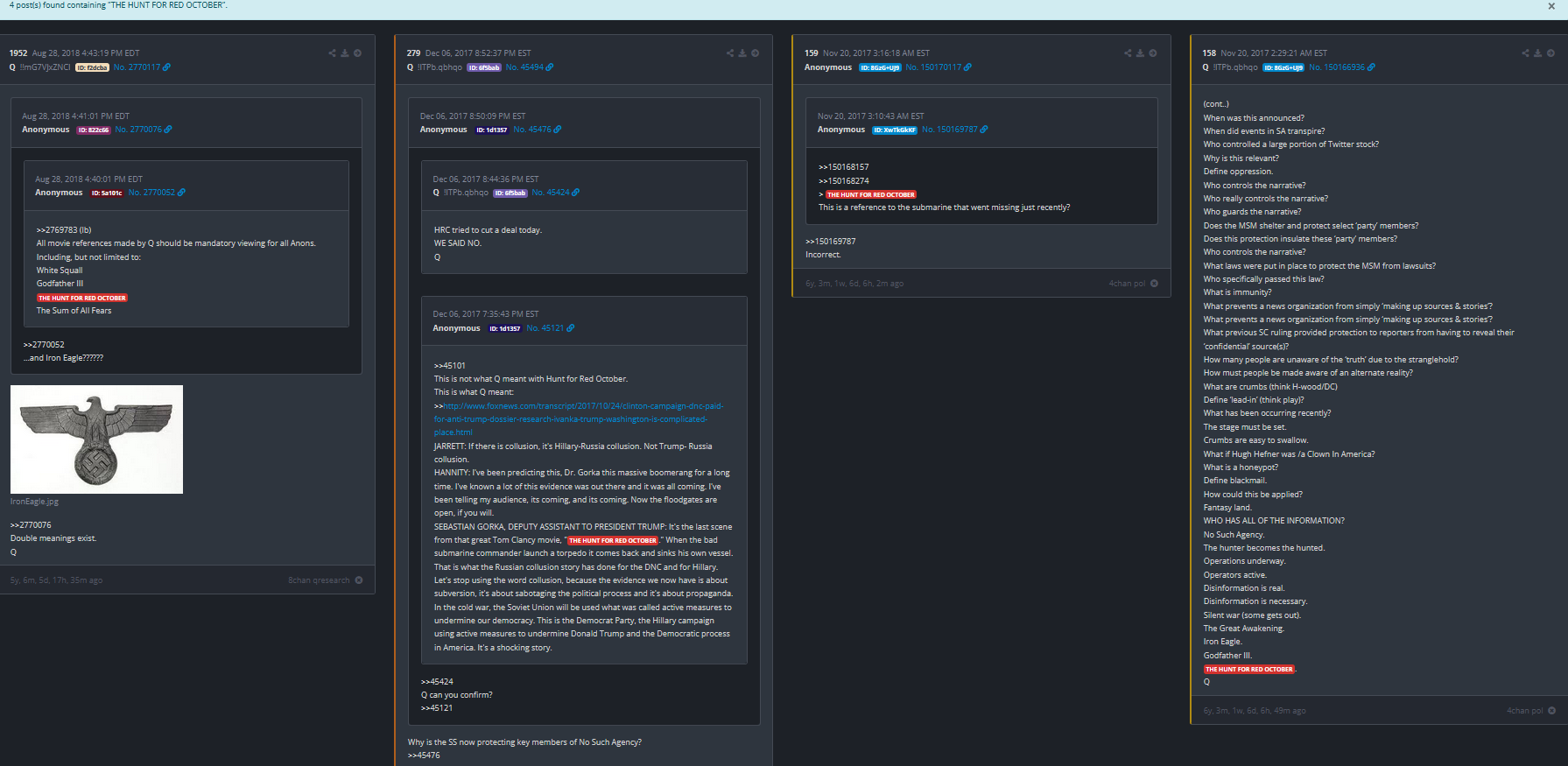Open post link No. 2770052
Image resolution: width=1568 pixels, height=766 pixels.
(151, 193)
